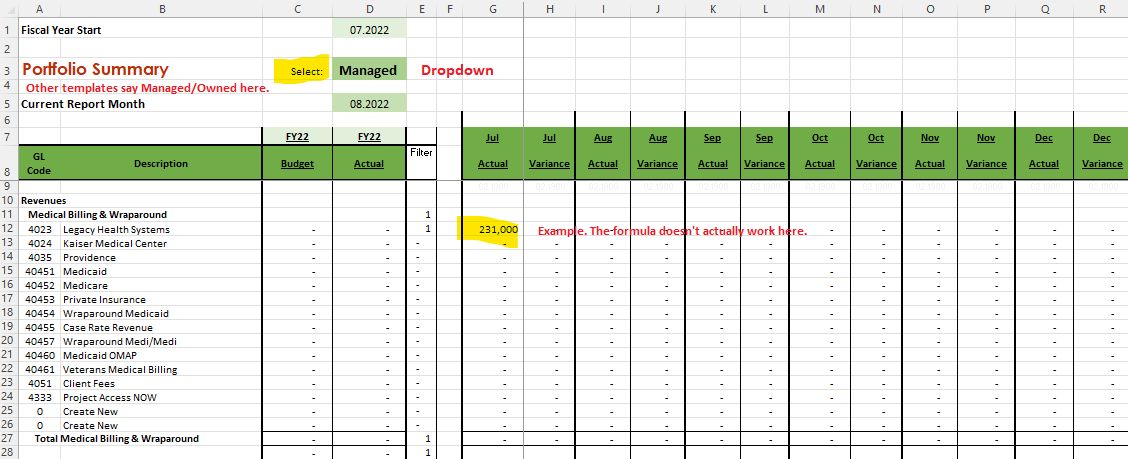
Task: Select column B header
Action: [x=161, y=8]
